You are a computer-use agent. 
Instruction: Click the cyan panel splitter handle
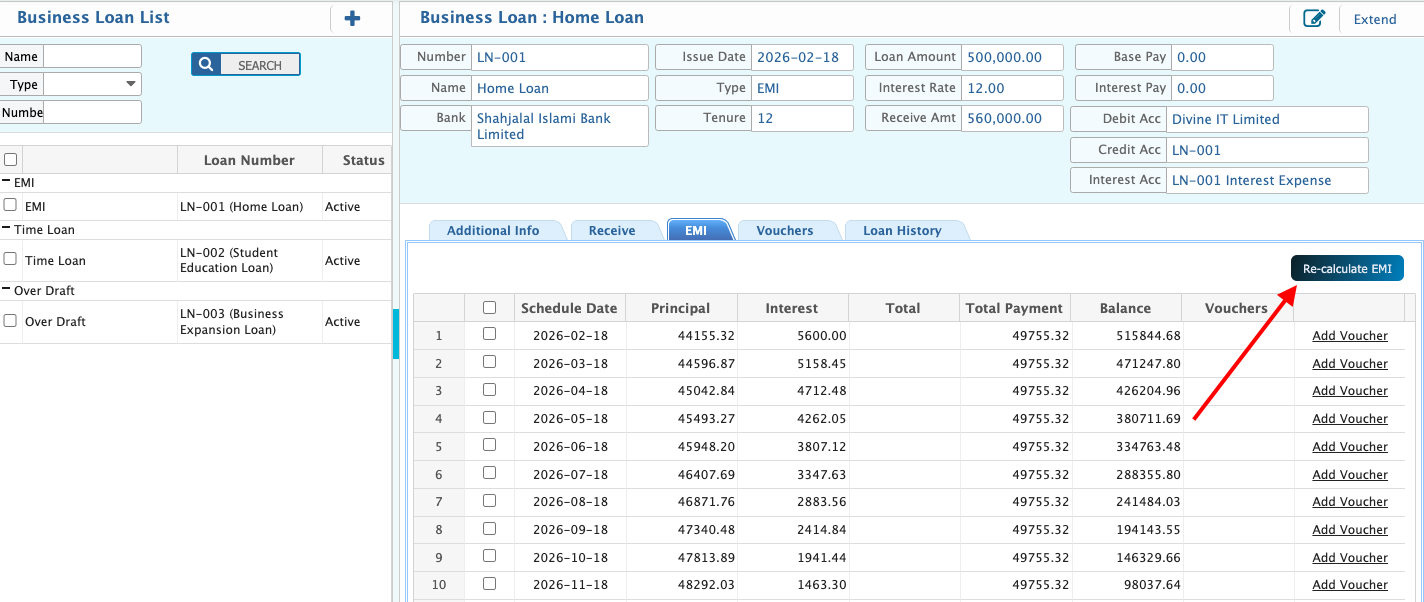pos(396,334)
